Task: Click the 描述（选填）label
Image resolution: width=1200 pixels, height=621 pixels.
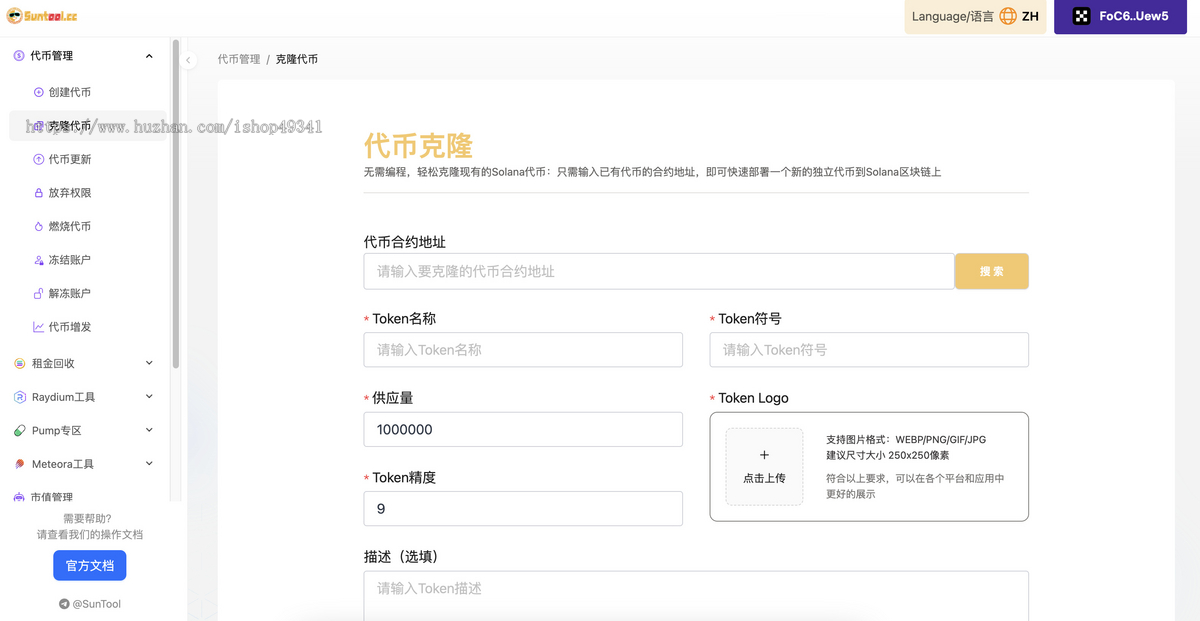Action: pos(405,557)
